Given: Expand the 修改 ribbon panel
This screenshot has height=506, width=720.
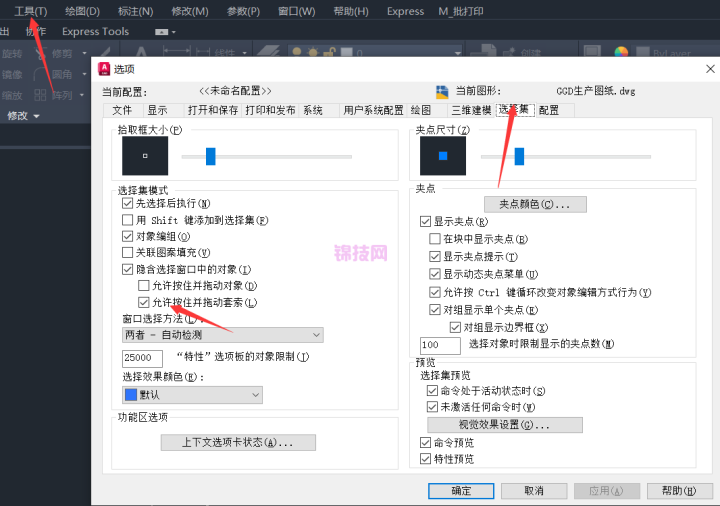Looking at the screenshot, I should pos(23,116).
